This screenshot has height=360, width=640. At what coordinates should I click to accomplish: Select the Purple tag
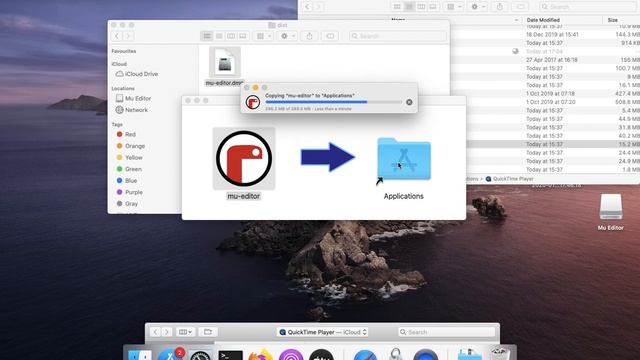pos(129,192)
